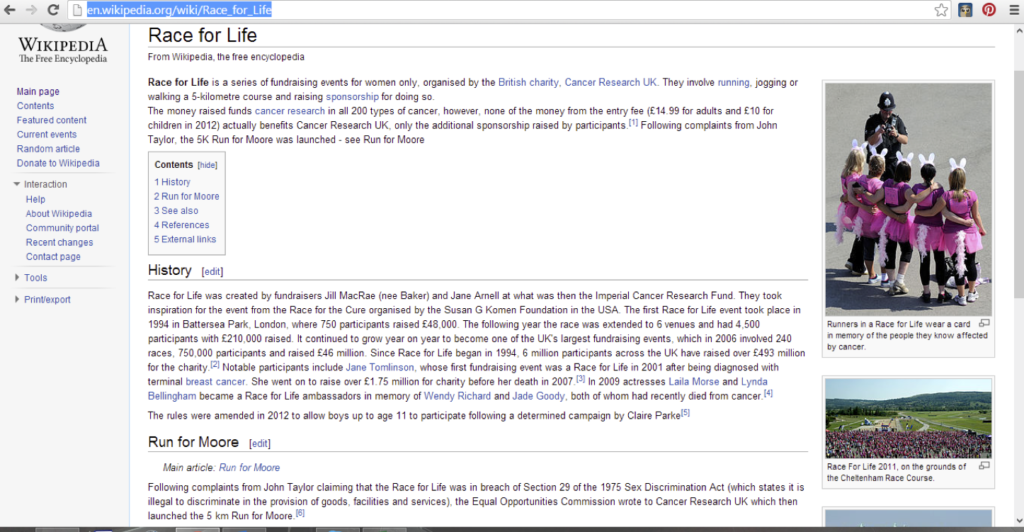Open the runners in pink tutus photo
The height and width of the screenshot is (532, 1024).
click(908, 199)
